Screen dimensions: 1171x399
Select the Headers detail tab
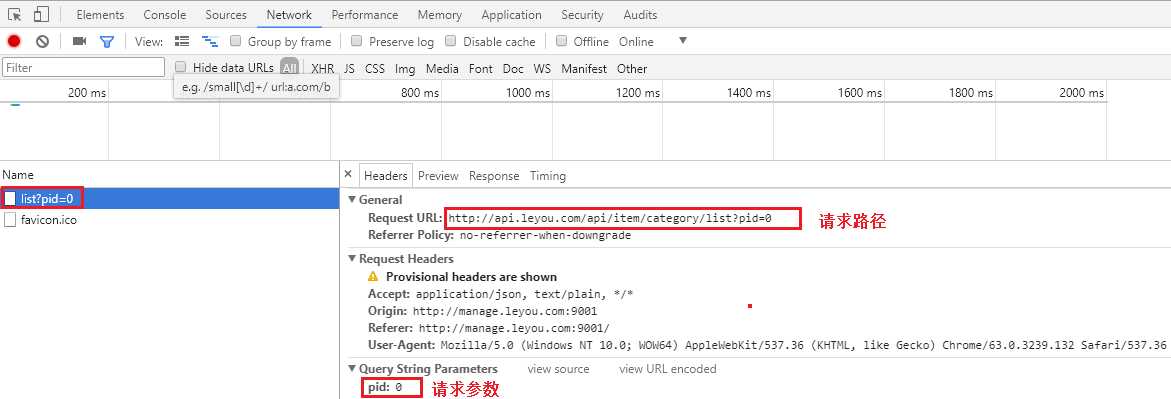click(x=385, y=176)
